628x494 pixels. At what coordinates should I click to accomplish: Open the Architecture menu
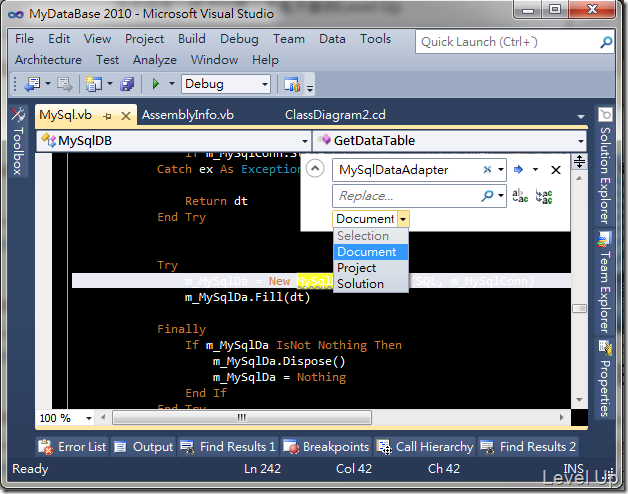point(48,60)
